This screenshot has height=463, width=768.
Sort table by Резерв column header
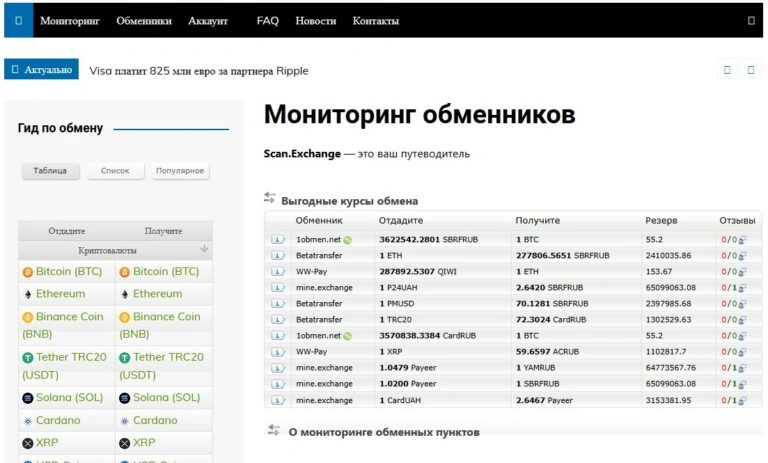pyautogui.click(x=661, y=220)
